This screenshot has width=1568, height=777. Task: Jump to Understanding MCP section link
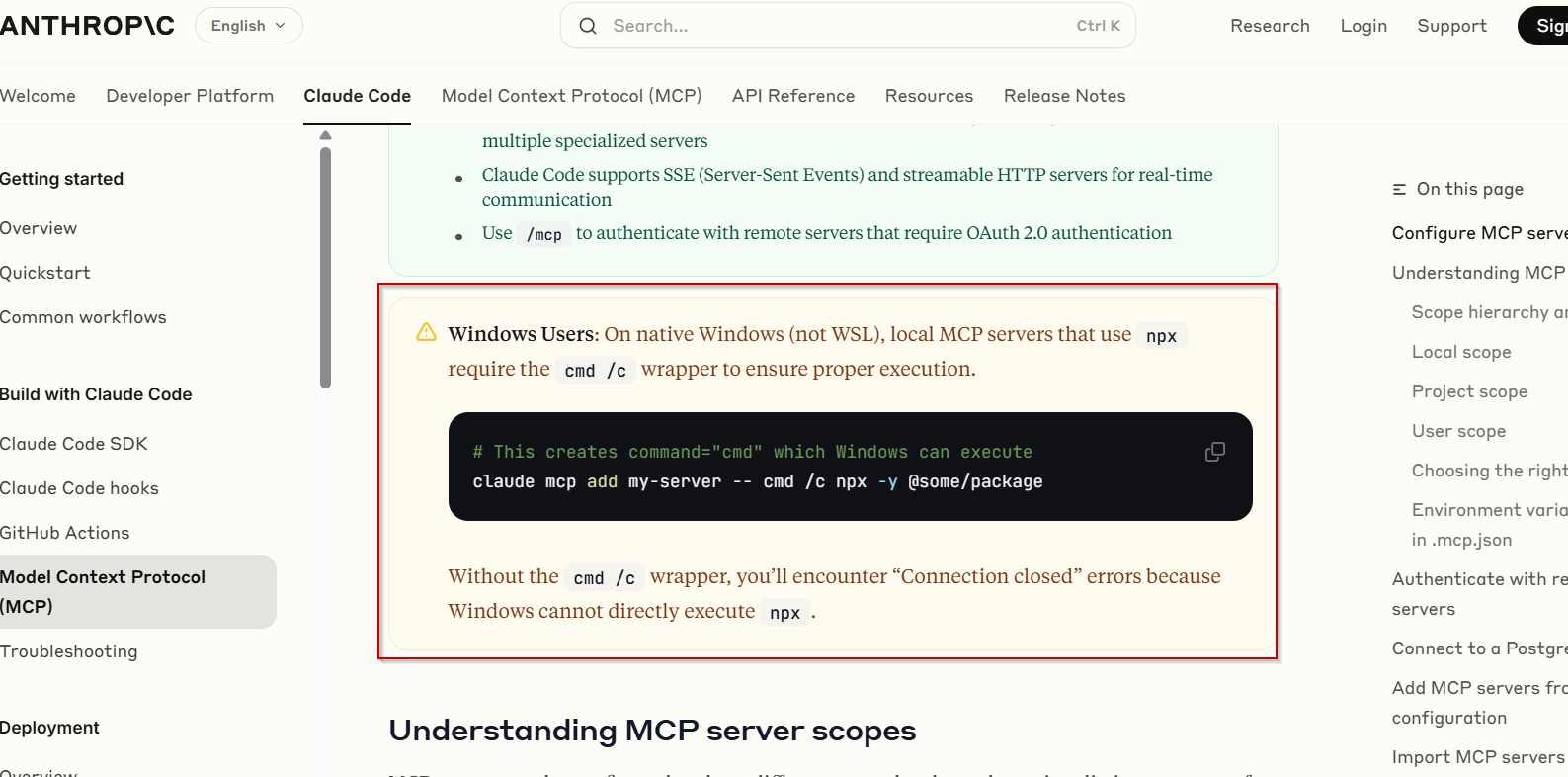pos(1479,273)
